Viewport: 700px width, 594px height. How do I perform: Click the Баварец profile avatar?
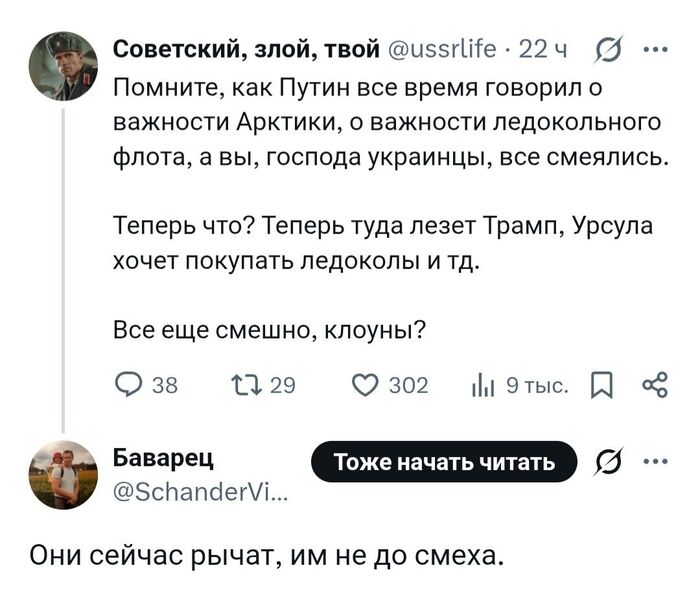point(63,474)
